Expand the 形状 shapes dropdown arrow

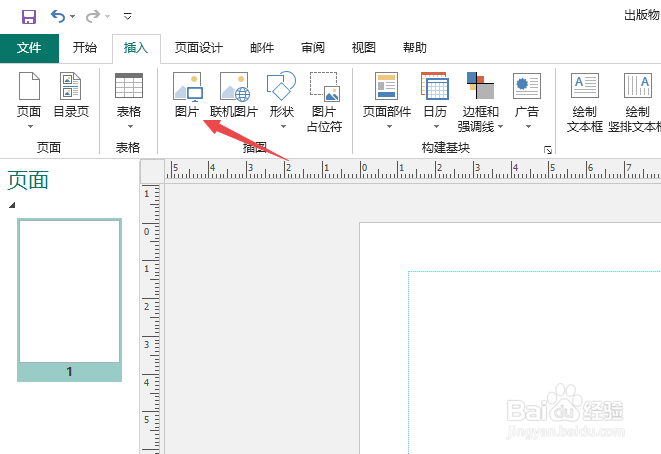pyautogui.click(x=283, y=127)
